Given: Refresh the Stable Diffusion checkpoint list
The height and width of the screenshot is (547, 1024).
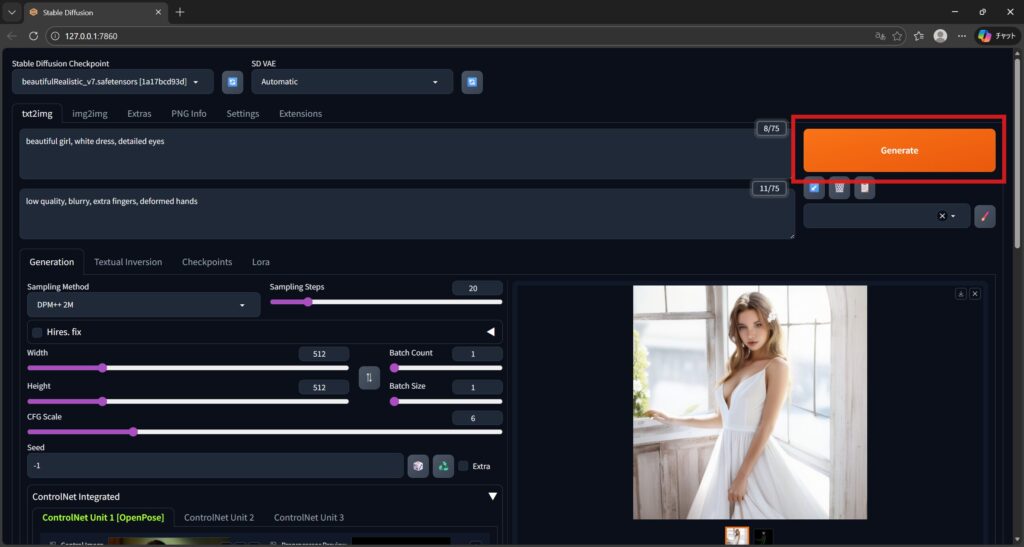Looking at the screenshot, I should (x=232, y=82).
